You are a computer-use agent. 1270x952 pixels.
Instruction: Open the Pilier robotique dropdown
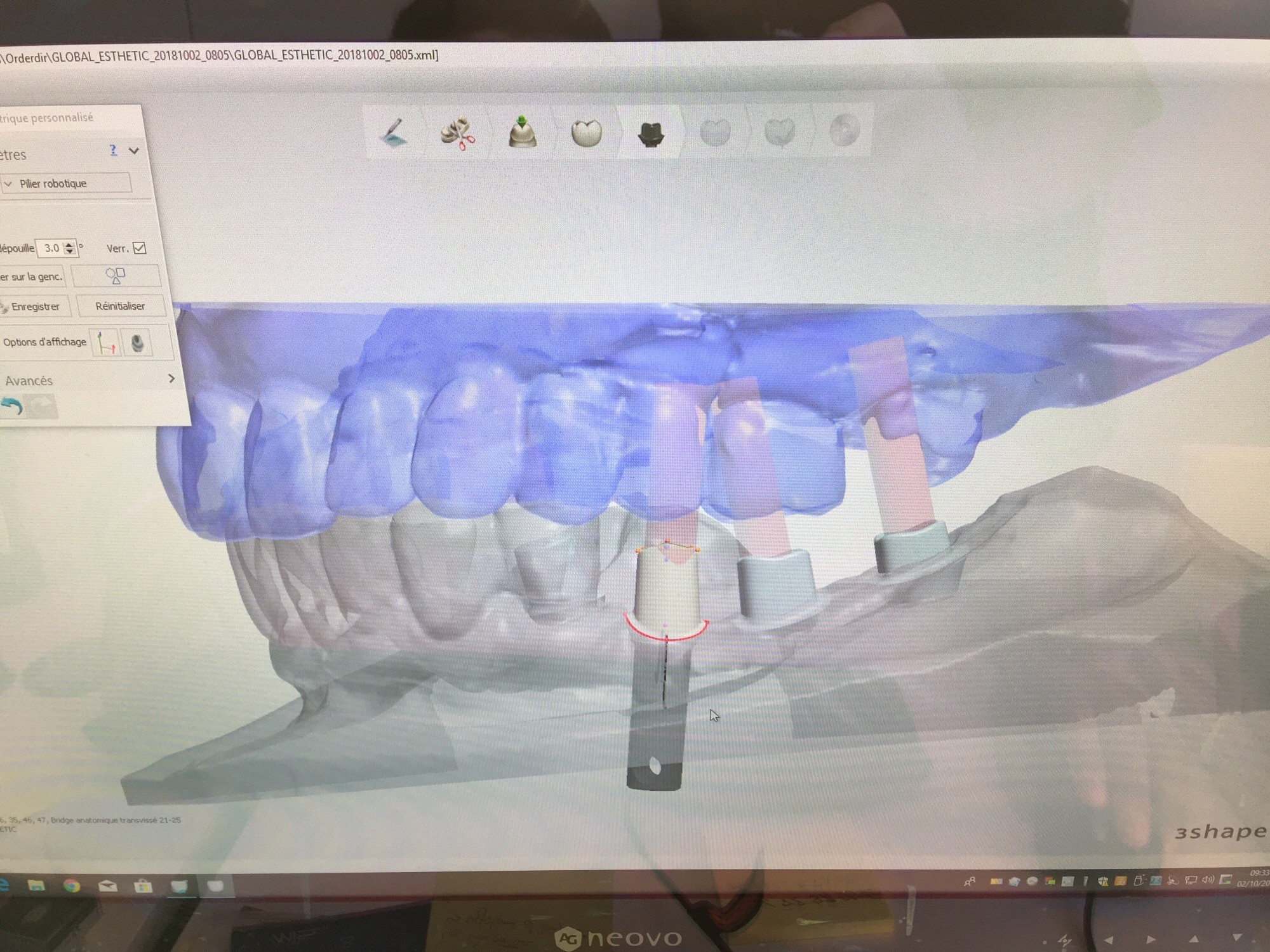(x=66, y=183)
